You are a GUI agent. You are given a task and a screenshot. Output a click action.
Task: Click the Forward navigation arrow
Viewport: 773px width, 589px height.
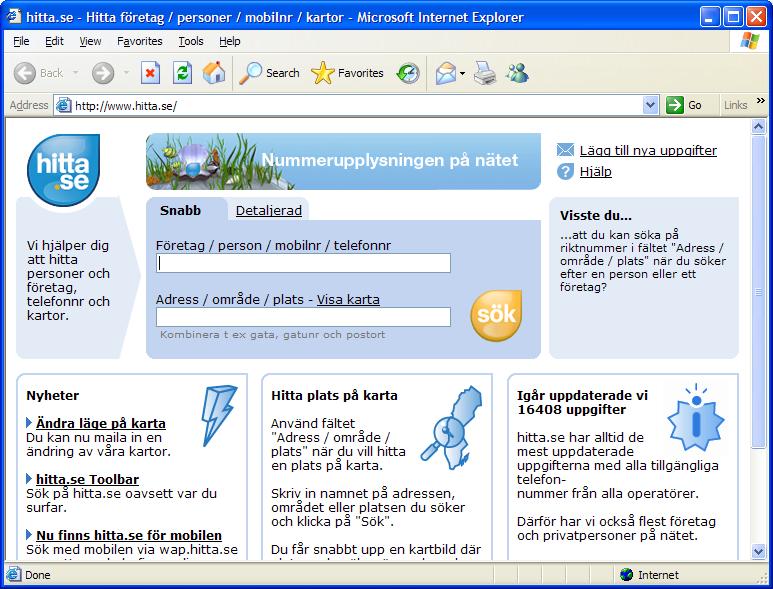tap(103, 73)
